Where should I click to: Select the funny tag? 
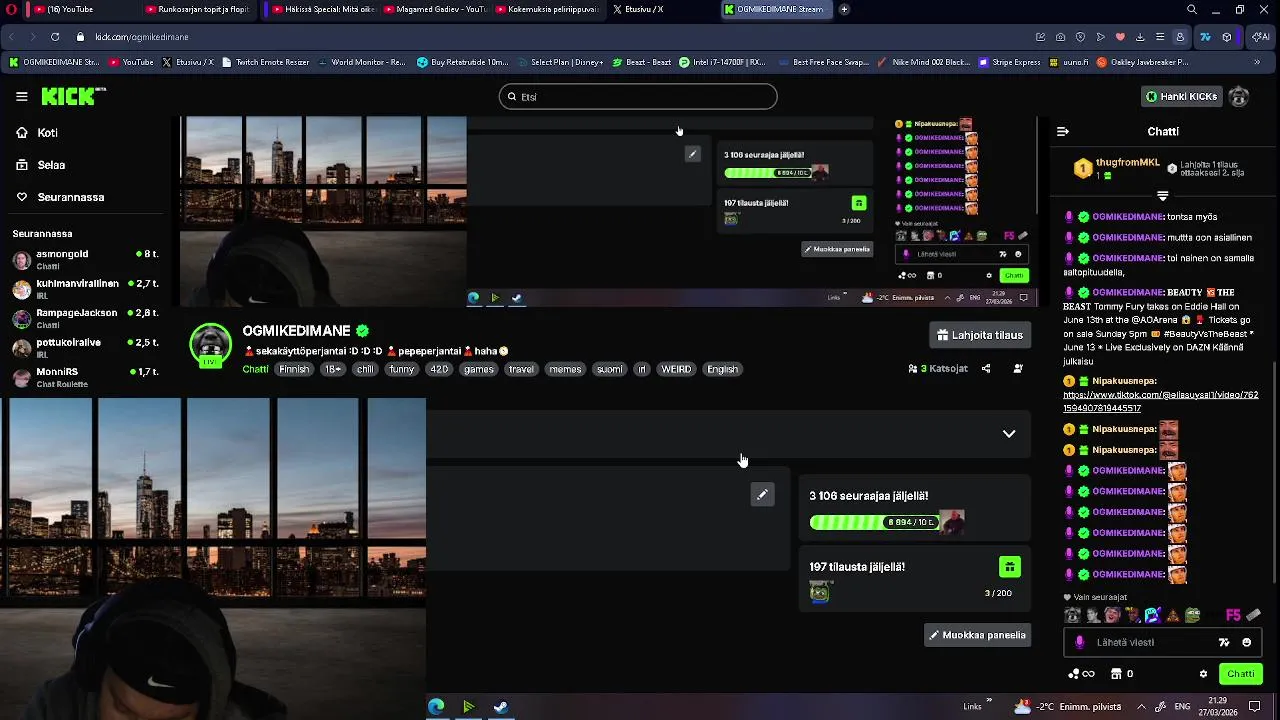(402, 369)
